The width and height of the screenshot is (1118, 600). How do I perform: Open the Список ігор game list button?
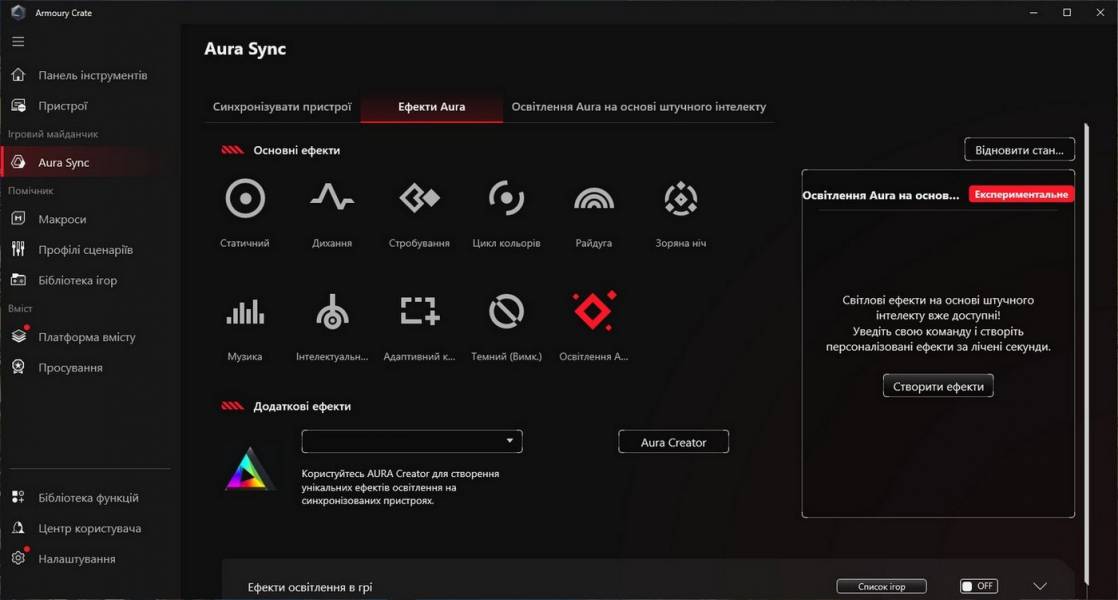(881, 586)
